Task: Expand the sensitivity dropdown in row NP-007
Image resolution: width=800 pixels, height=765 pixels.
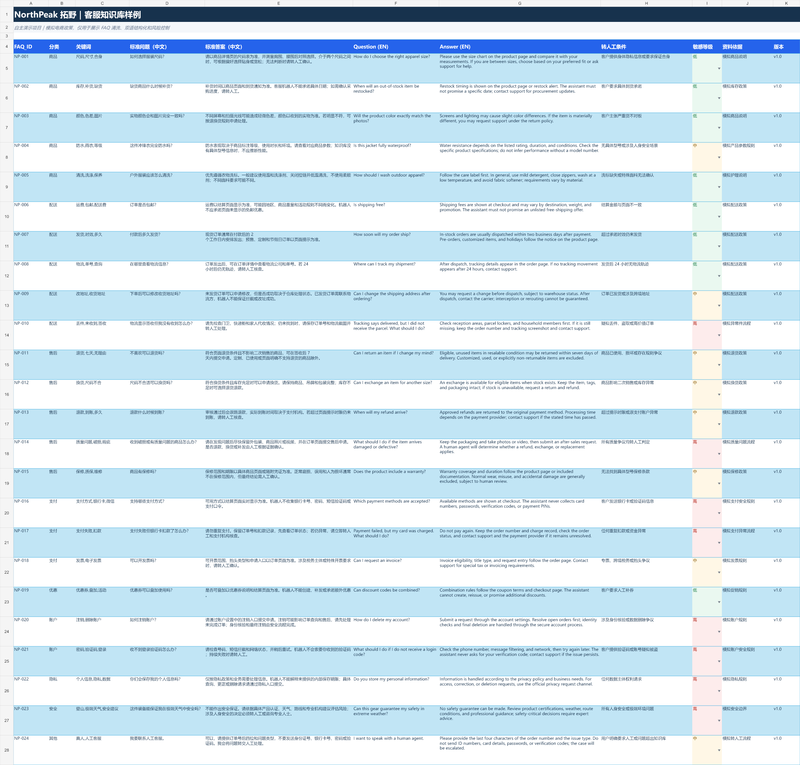Action: [719, 246]
